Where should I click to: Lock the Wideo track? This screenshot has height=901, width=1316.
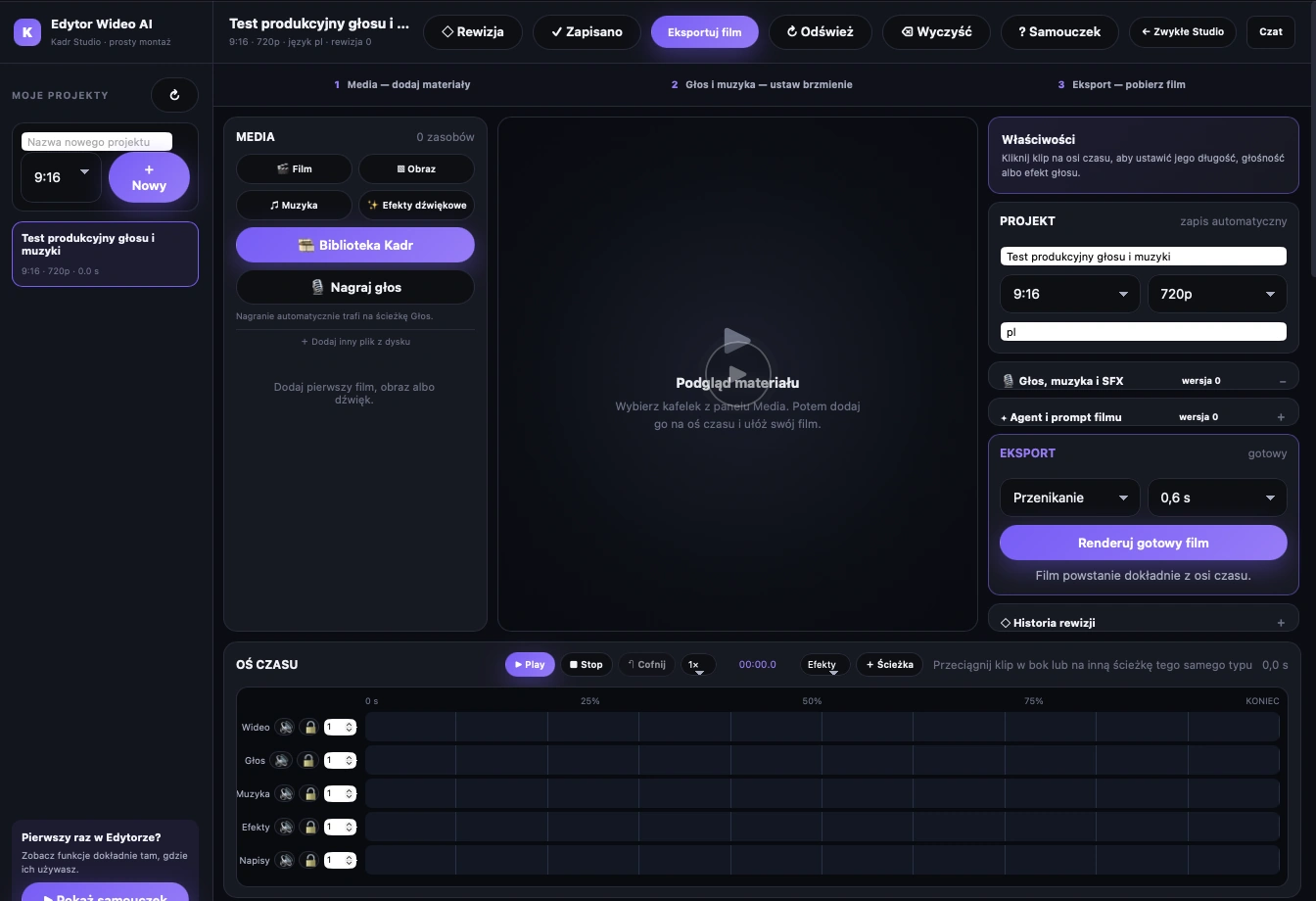click(309, 728)
